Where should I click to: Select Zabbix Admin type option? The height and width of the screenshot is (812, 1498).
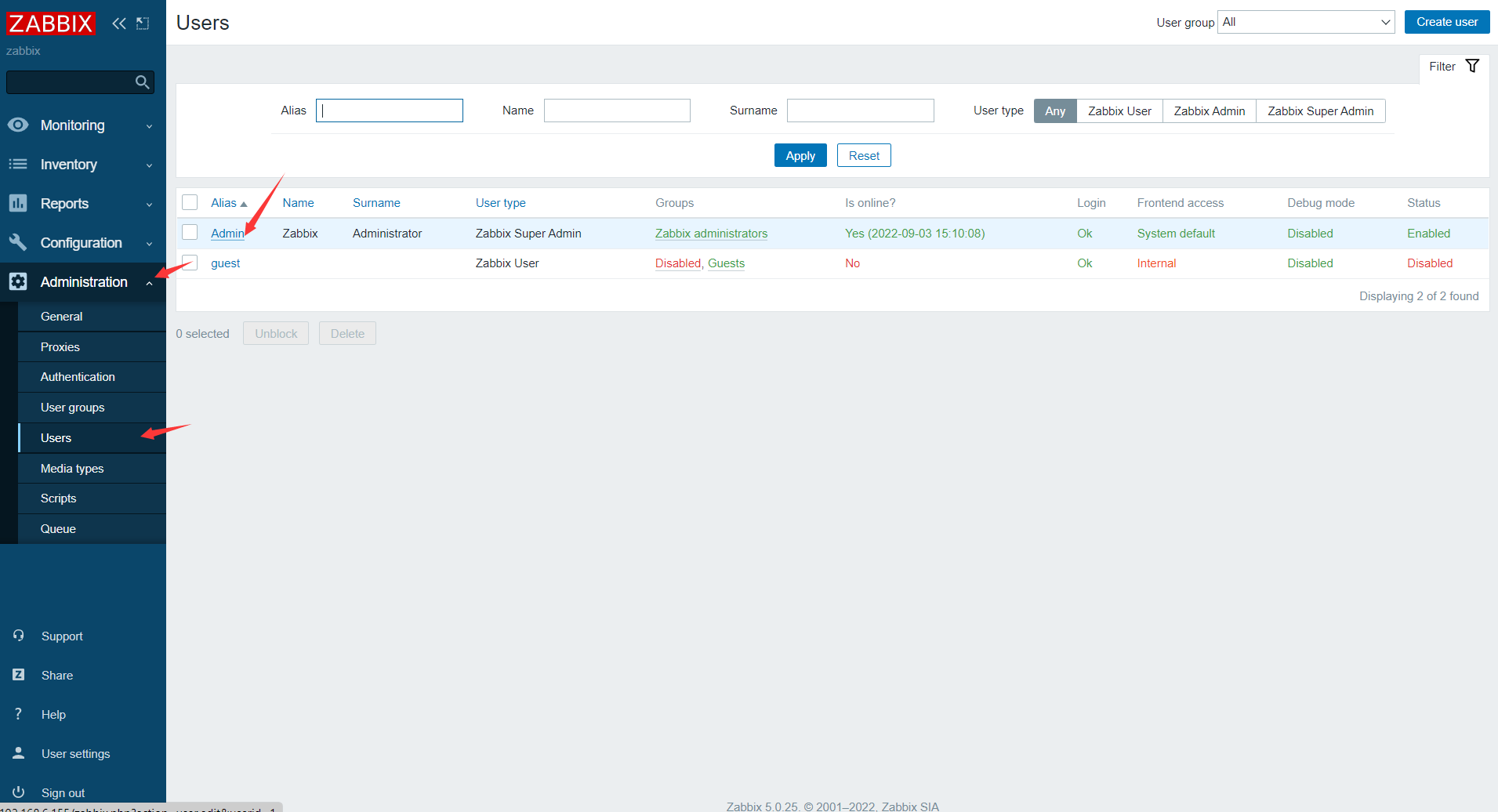1210,111
